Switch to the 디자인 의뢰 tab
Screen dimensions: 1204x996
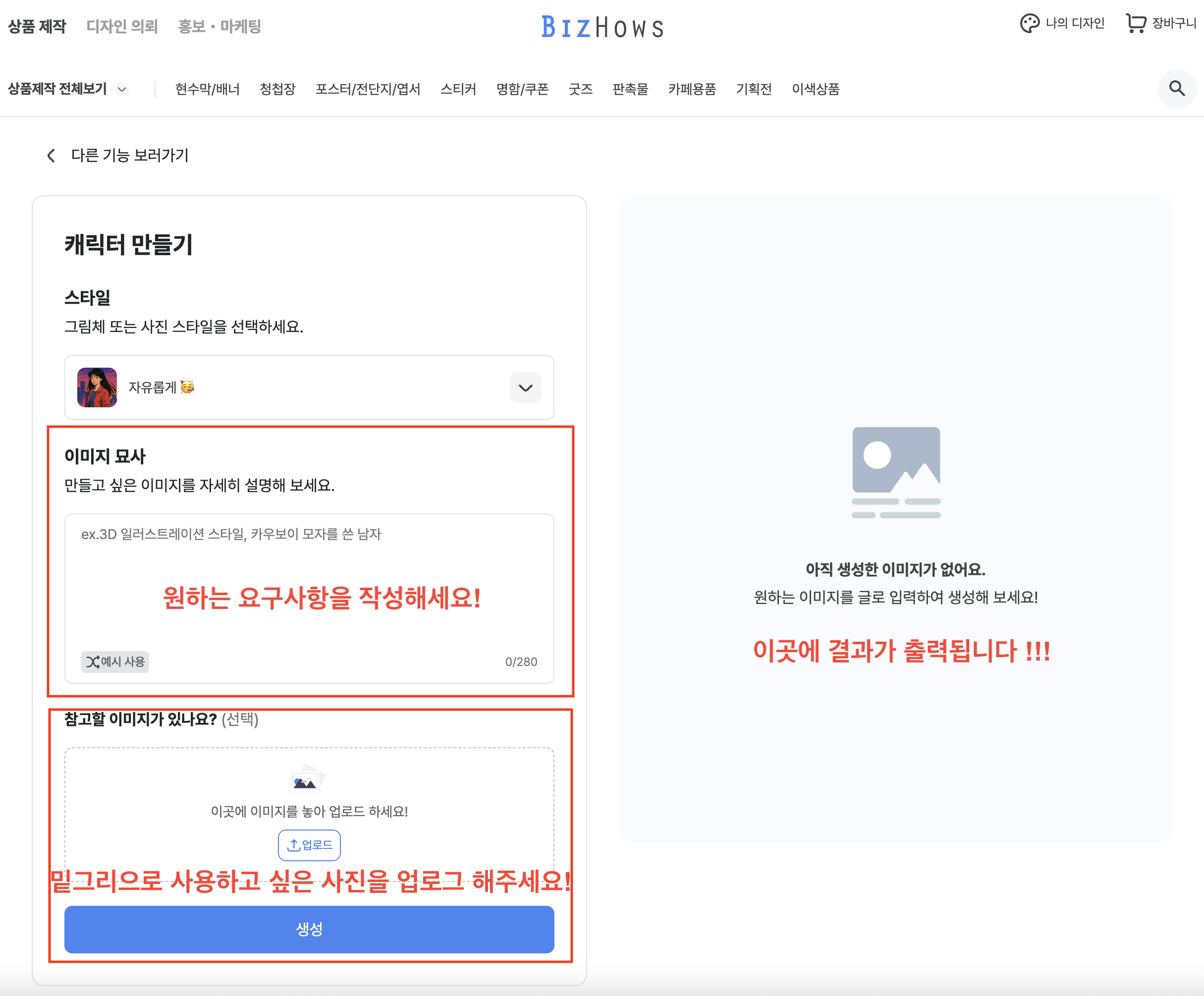tap(121, 26)
